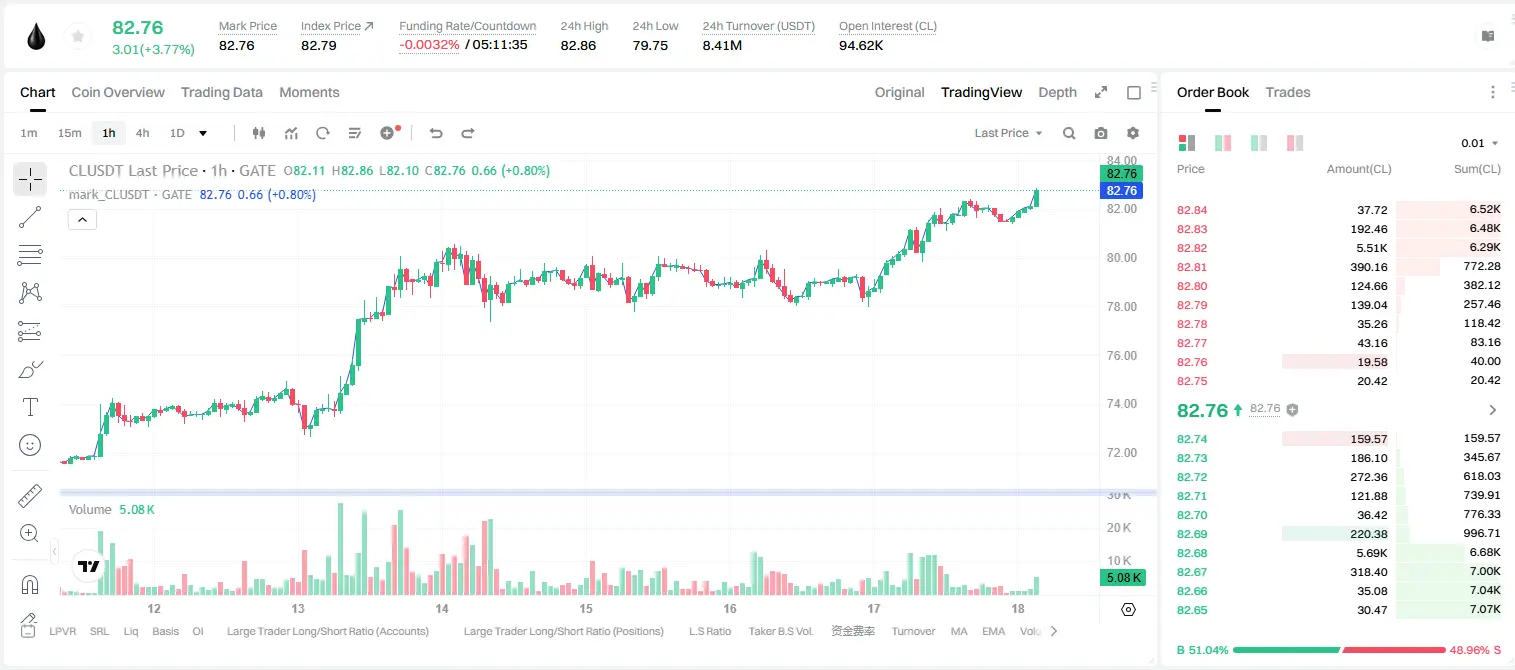
Task: Open the 0.01 price precision dropdown
Action: click(1479, 143)
